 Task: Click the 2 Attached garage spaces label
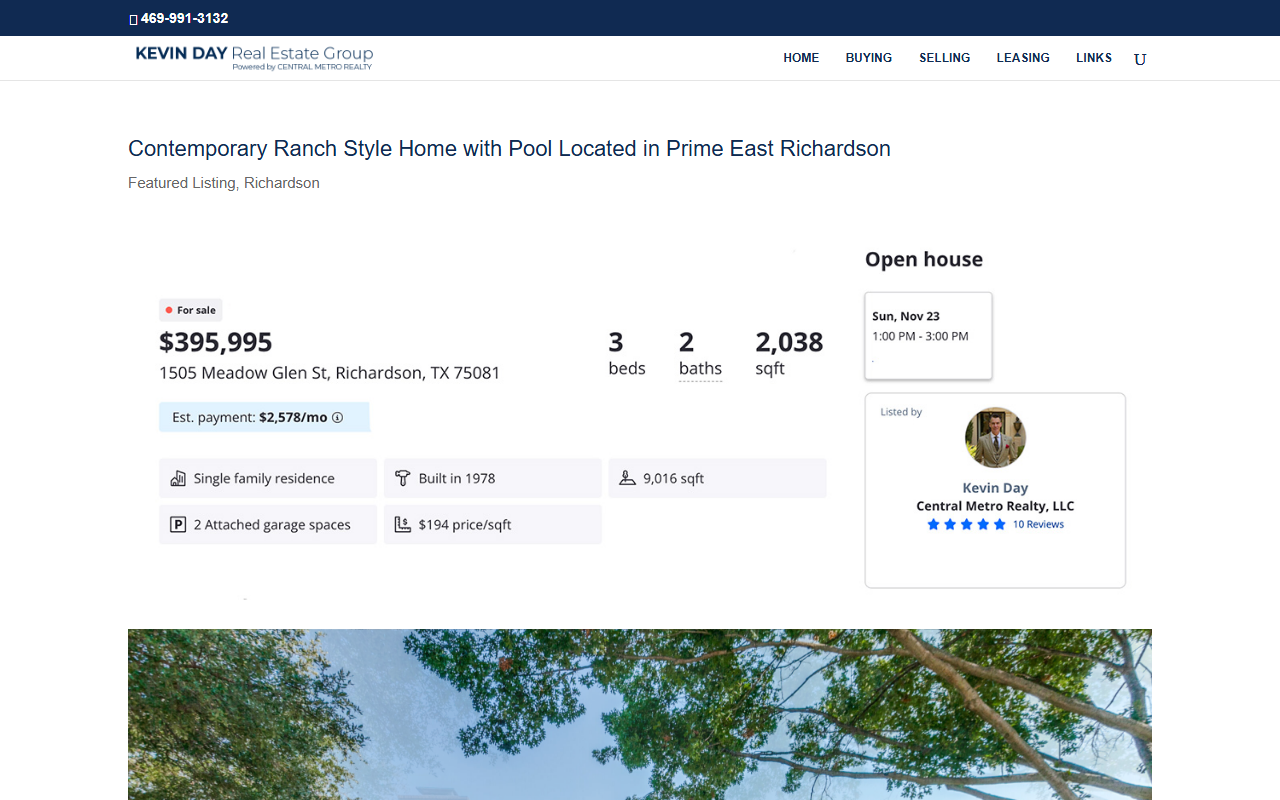pos(272,524)
